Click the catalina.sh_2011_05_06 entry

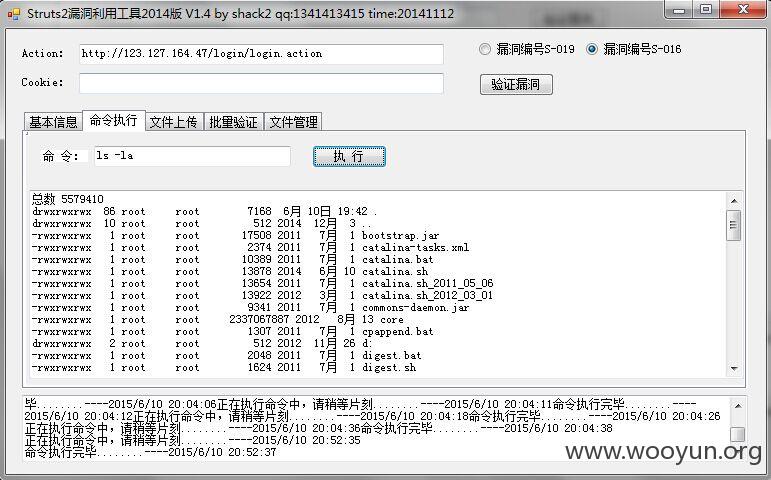click(x=427, y=284)
